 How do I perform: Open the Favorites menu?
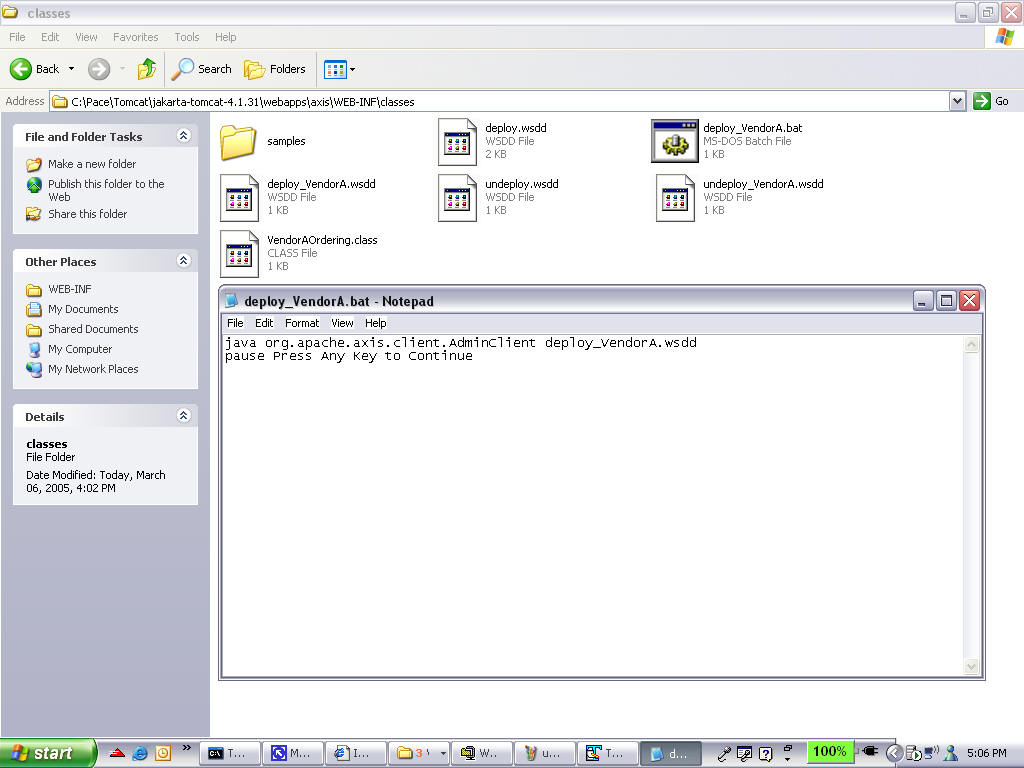(135, 37)
